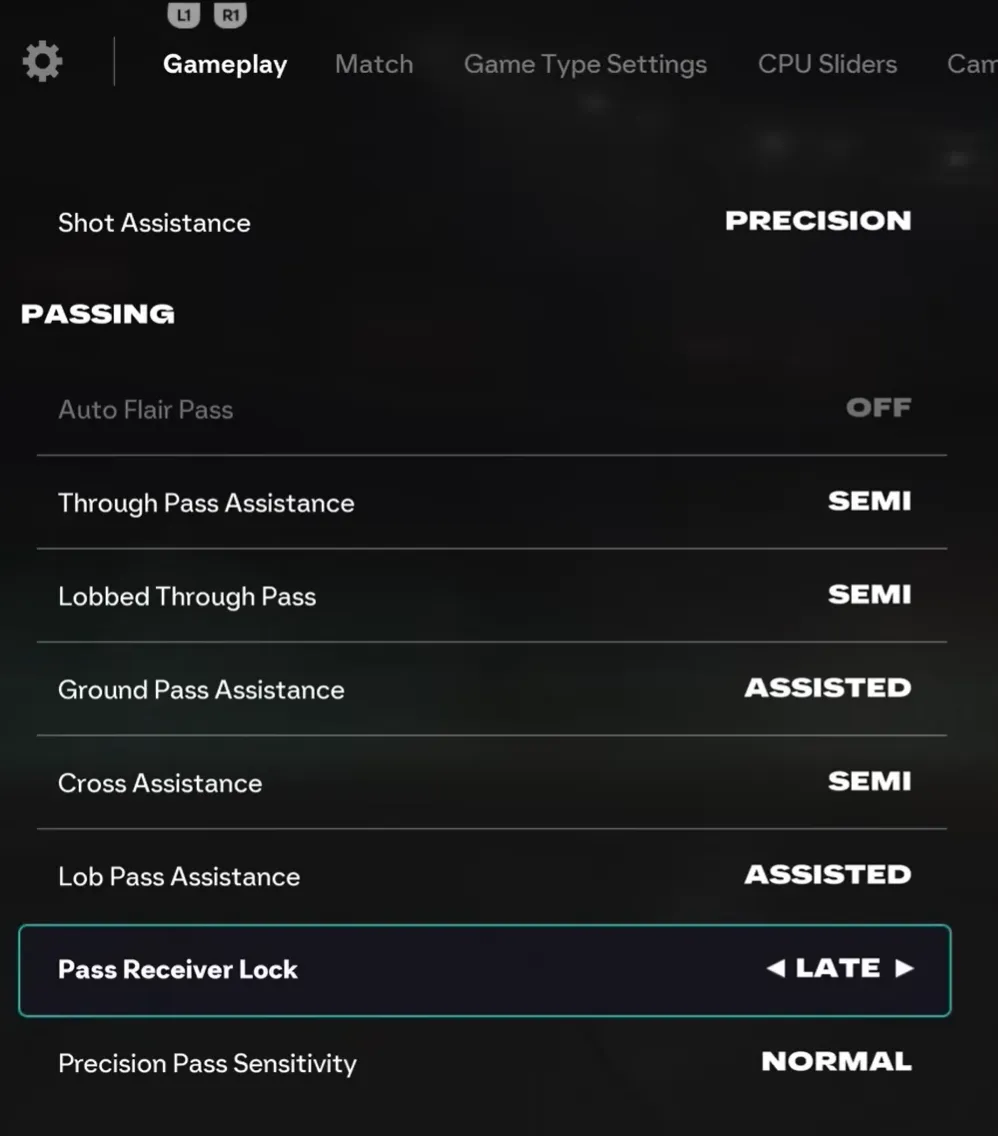
Task: Change Ground Pass Assistance ASSISTED value
Action: [x=827, y=688]
